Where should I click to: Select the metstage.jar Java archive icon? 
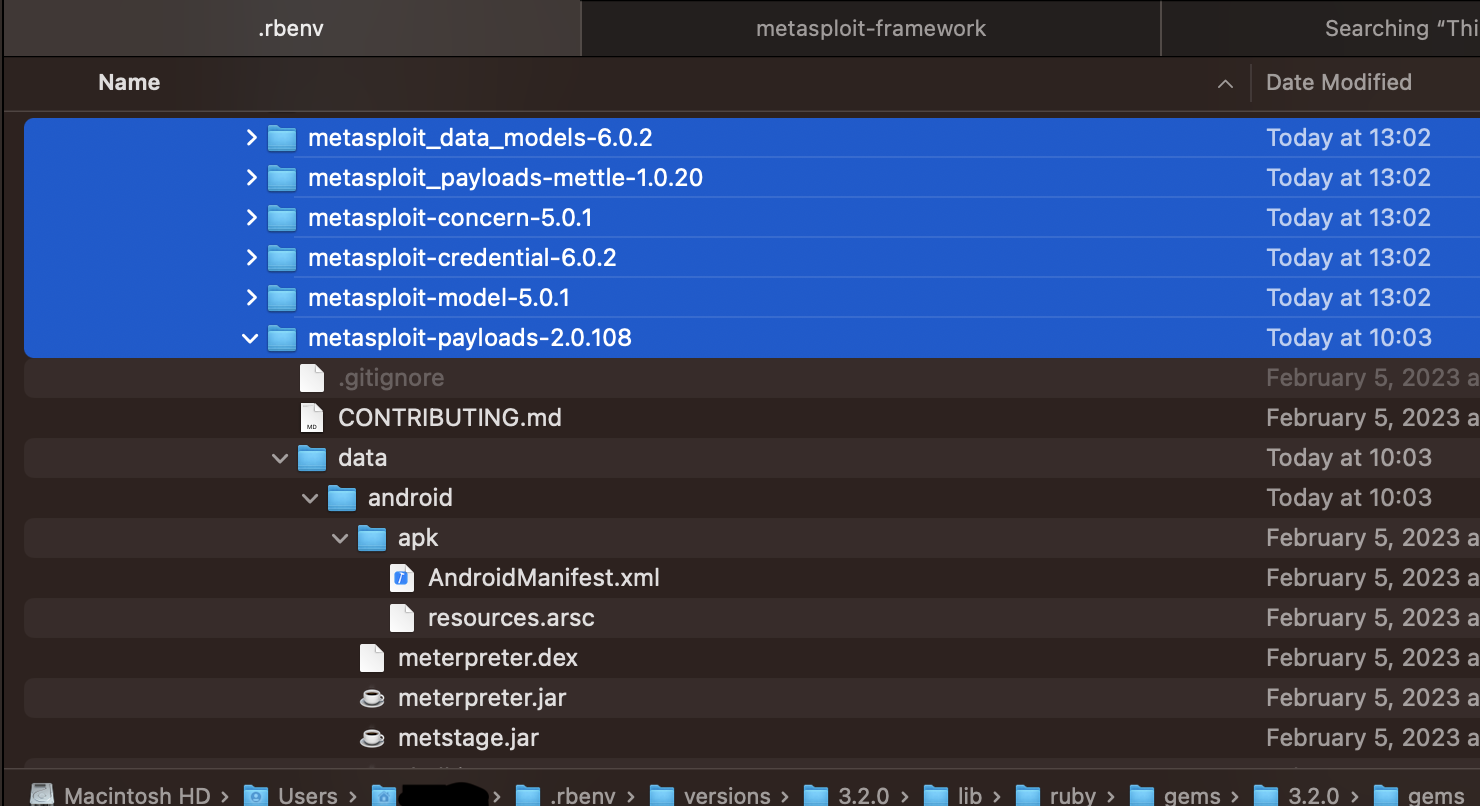pyautogui.click(x=372, y=737)
